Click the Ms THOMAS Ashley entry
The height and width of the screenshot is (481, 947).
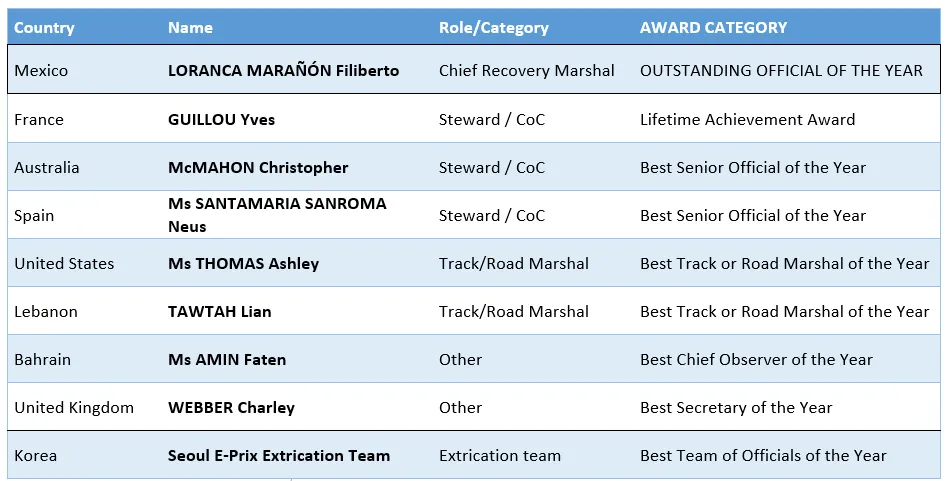243,263
